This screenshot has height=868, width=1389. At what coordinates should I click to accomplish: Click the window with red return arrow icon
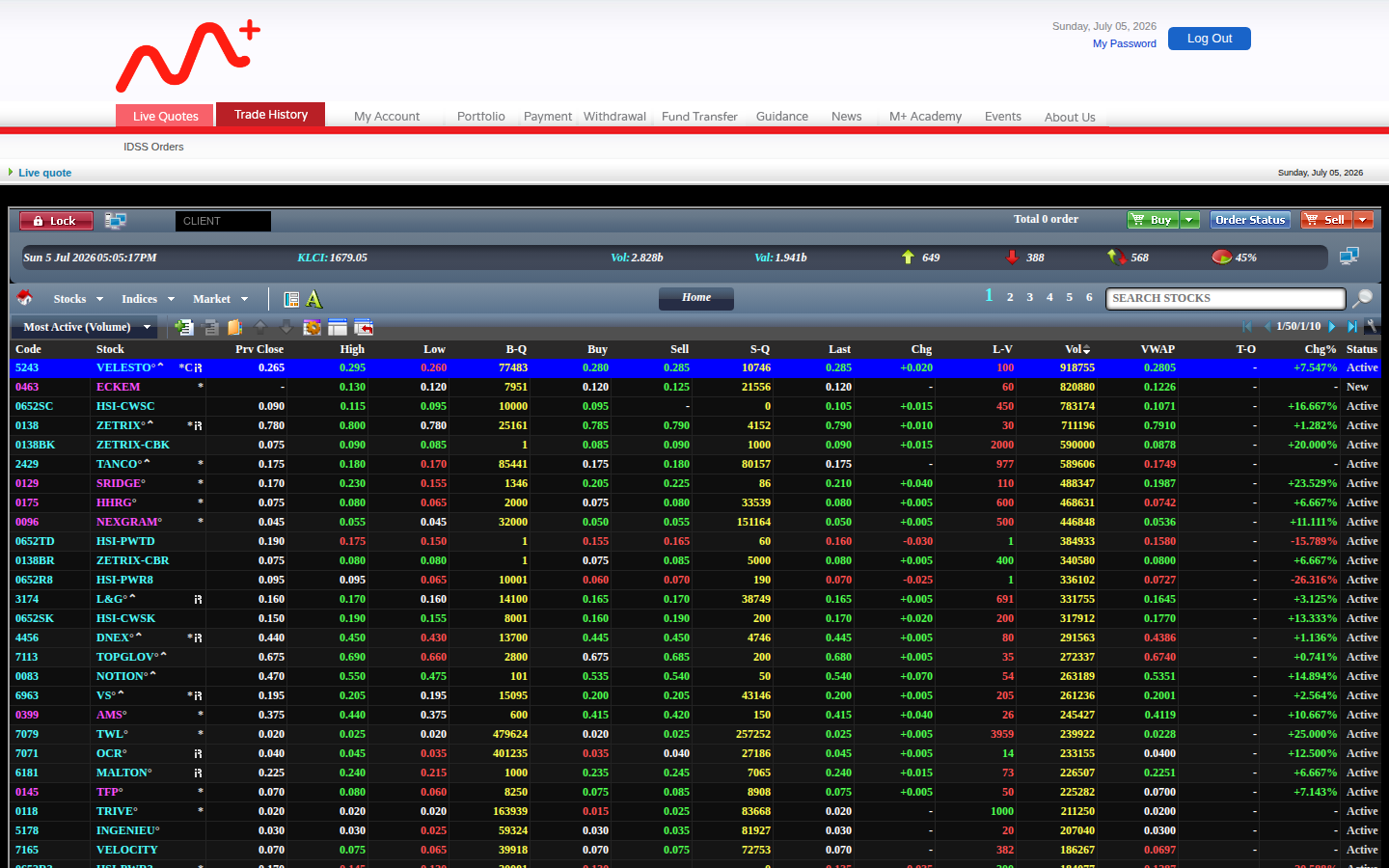coord(364,327)
